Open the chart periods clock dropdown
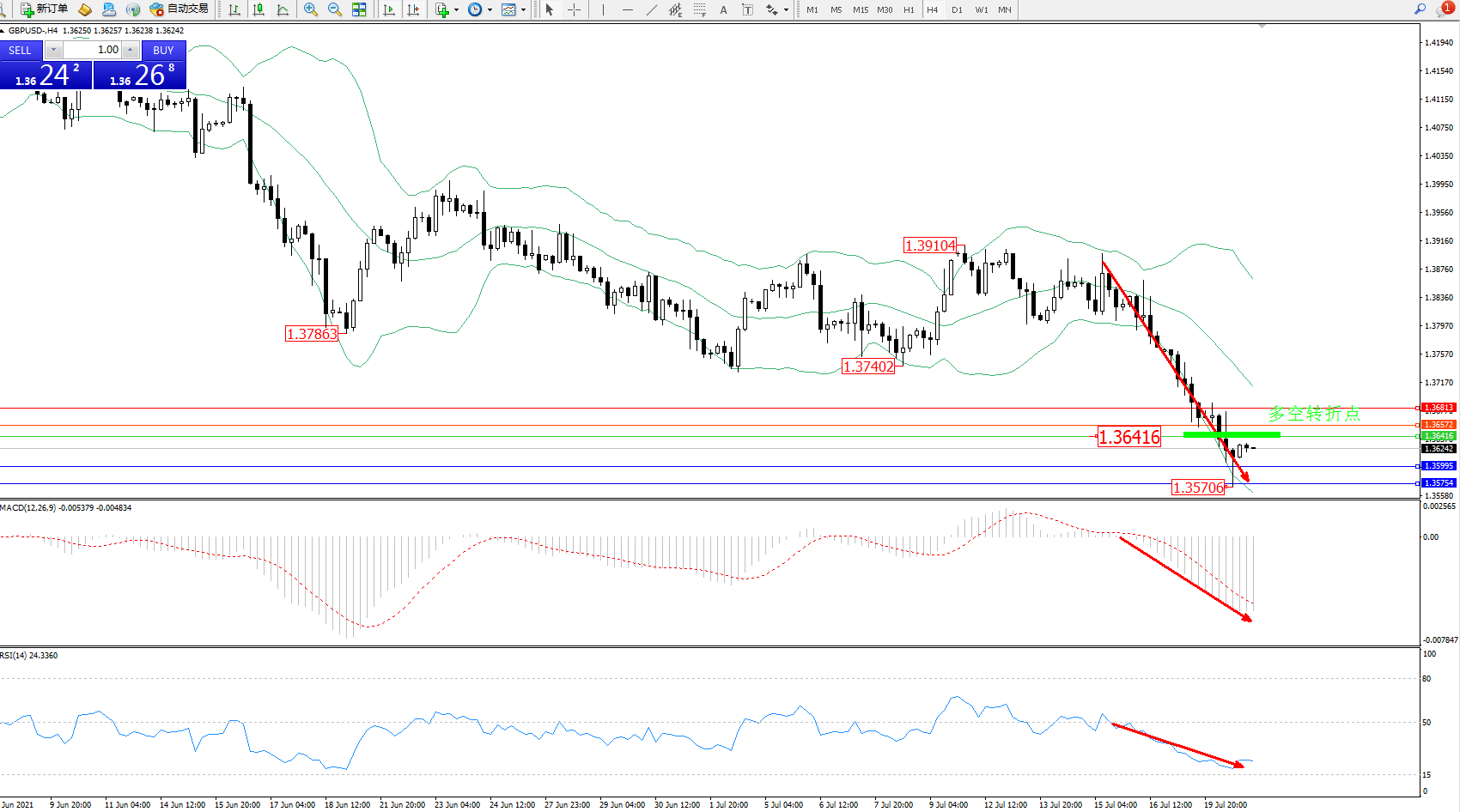The image size is (1460, 812). (490, 10)
